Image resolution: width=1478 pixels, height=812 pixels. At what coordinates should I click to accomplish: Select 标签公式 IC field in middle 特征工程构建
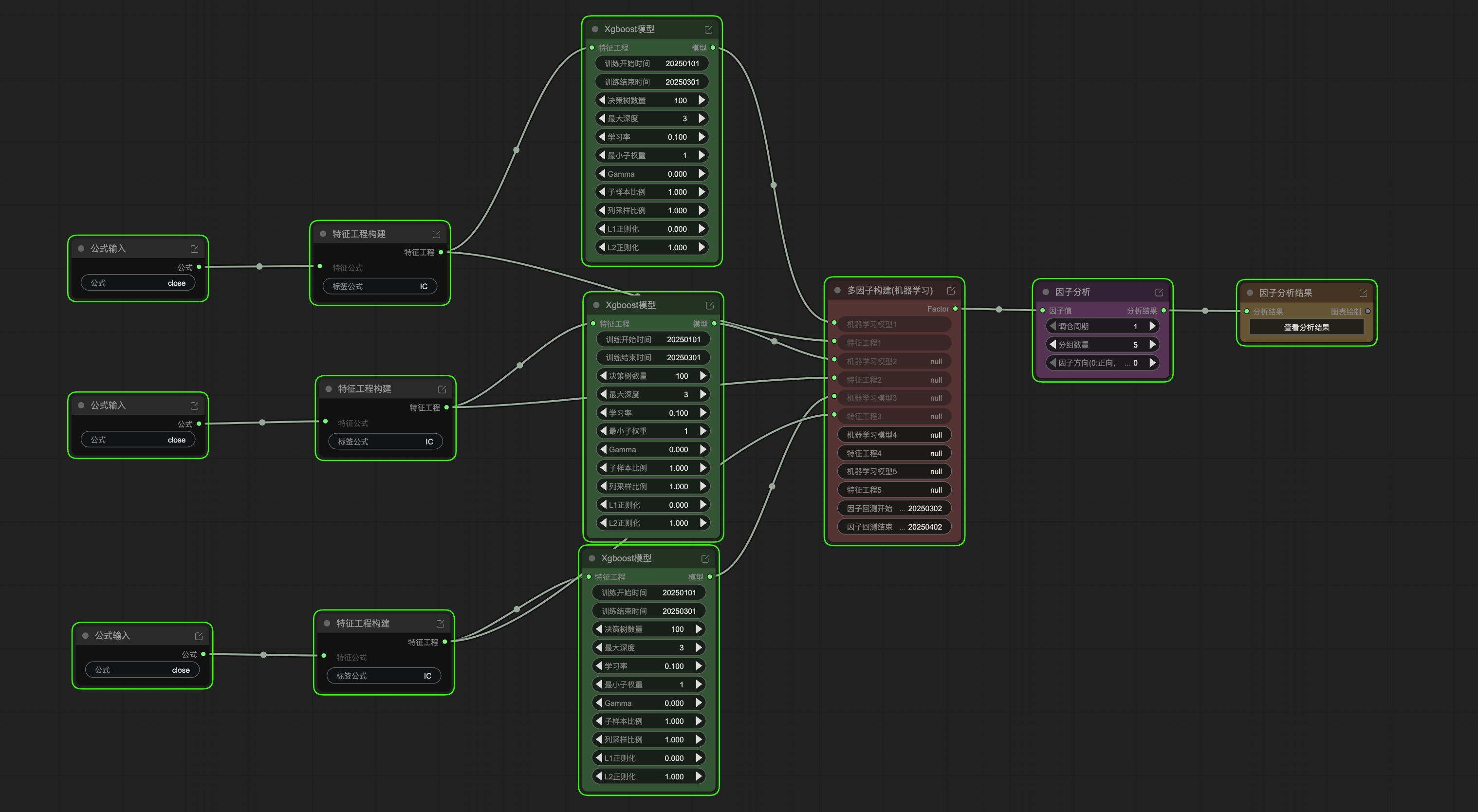click(386, 441)
